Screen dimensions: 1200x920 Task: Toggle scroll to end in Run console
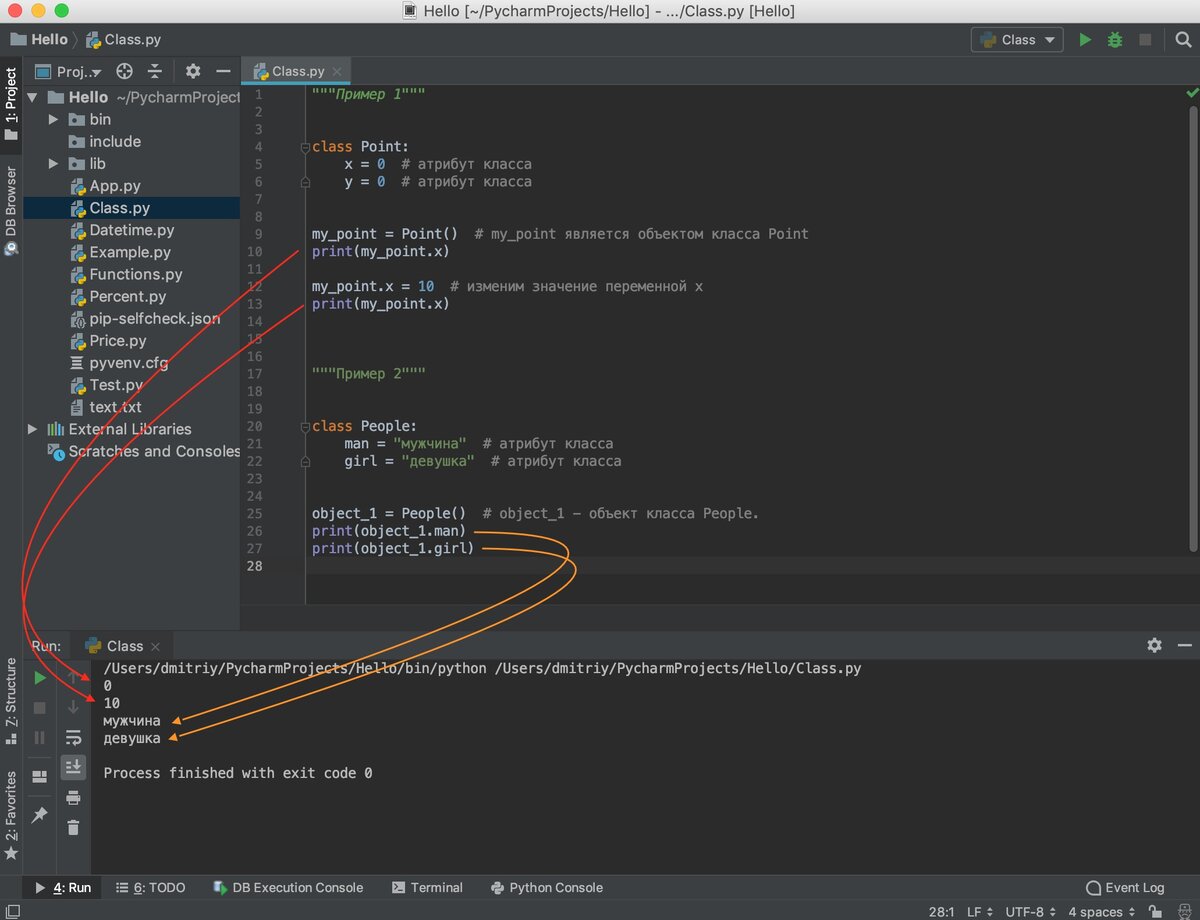(x=73, y=767)
